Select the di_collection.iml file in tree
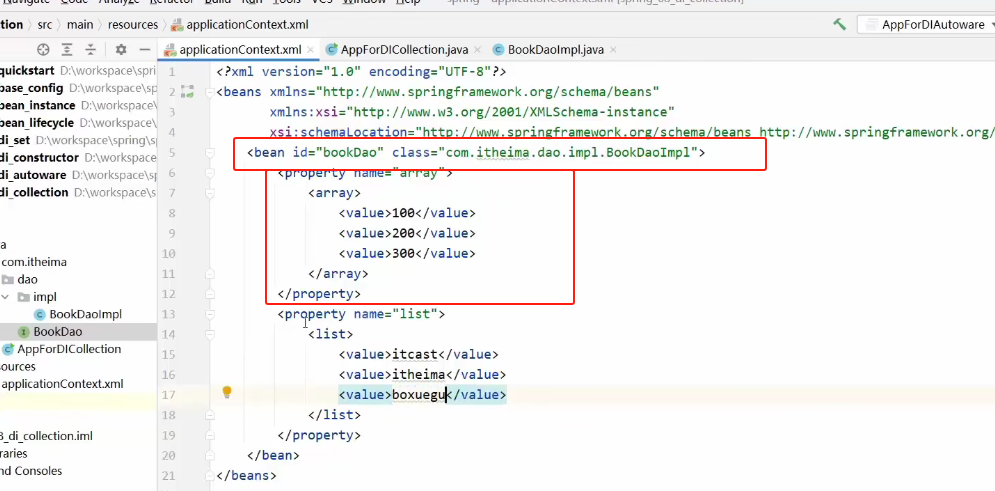This screenshot has height=491, width=995. (x=46, y=436)
